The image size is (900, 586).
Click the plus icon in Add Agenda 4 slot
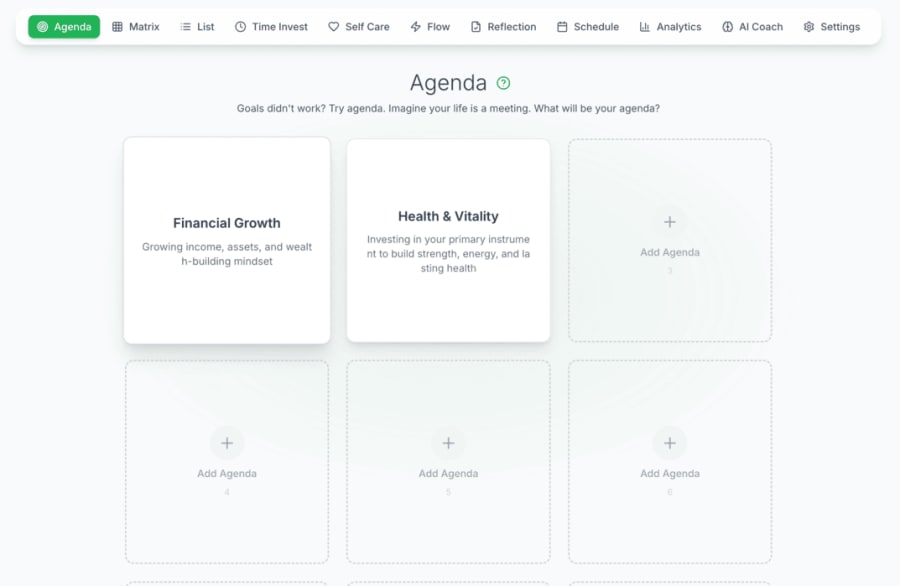click(x=226, y=443)
